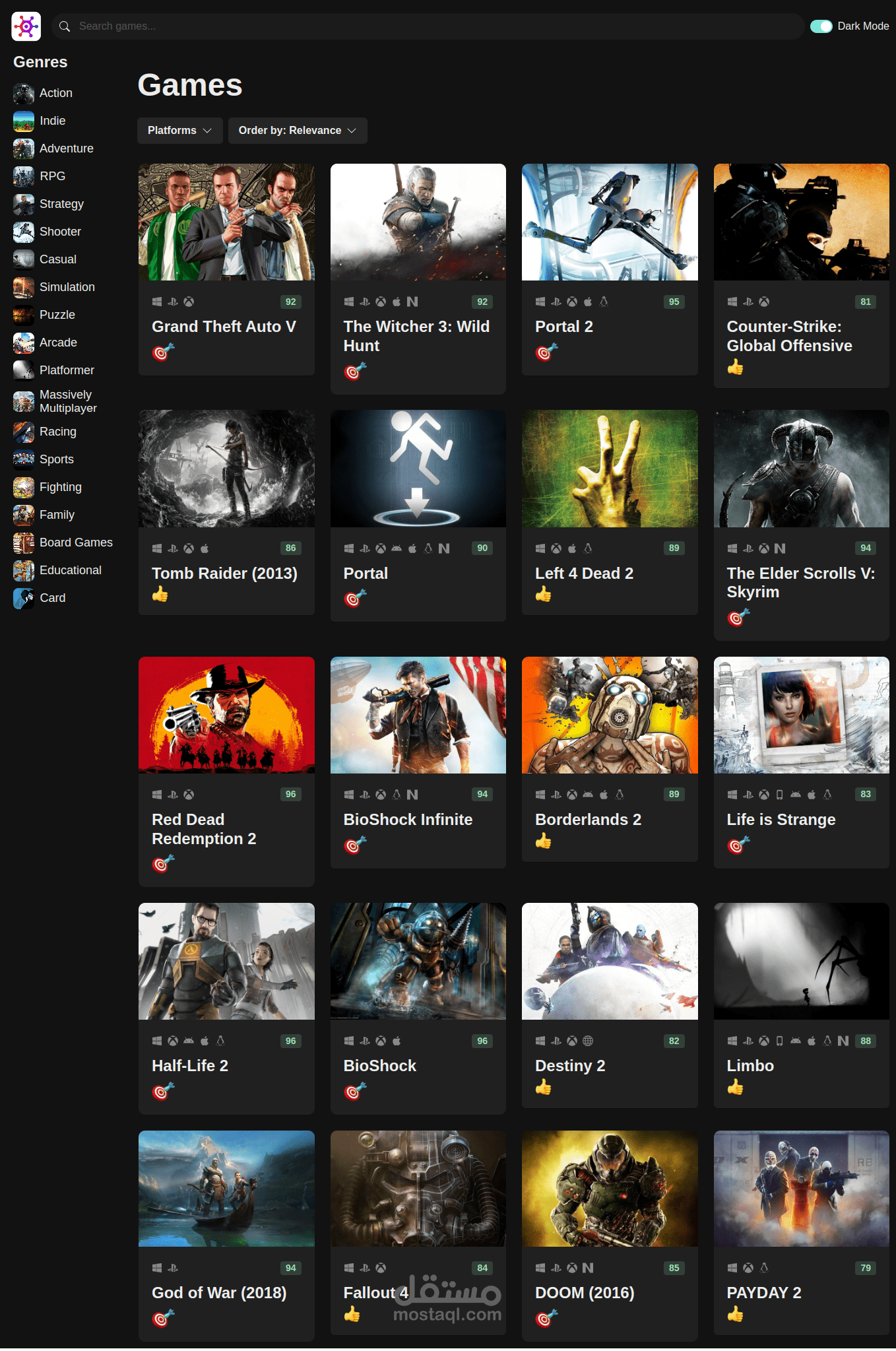Click the Family genre icon

(24, 515)
